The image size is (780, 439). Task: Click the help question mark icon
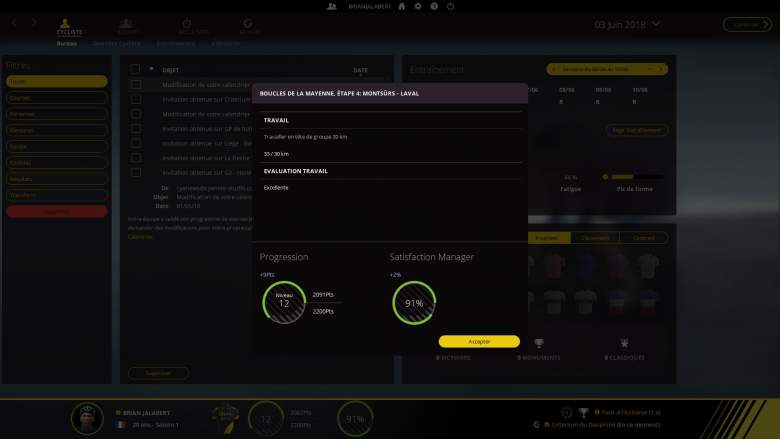[x=434, y=6]
